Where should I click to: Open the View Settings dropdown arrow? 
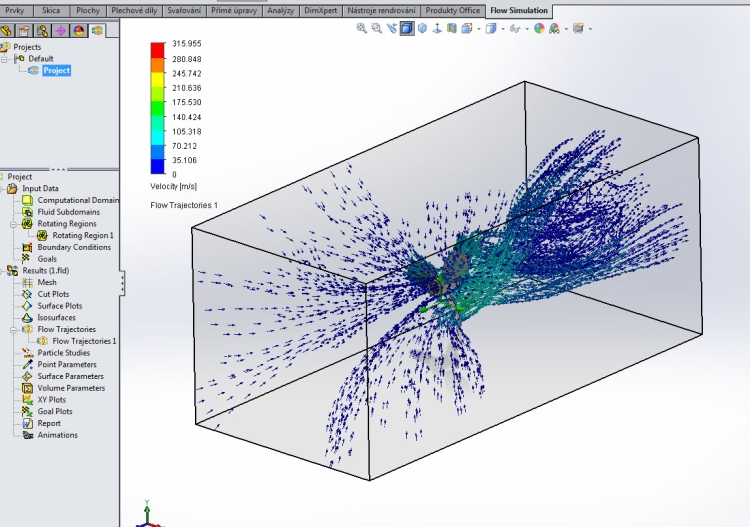[590, 29]
